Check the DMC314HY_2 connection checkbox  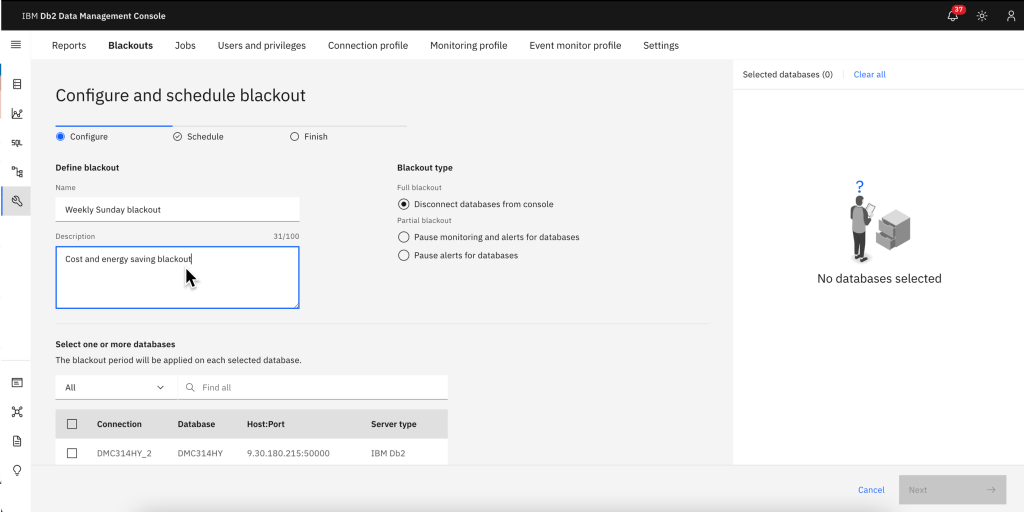coord(72,453)
